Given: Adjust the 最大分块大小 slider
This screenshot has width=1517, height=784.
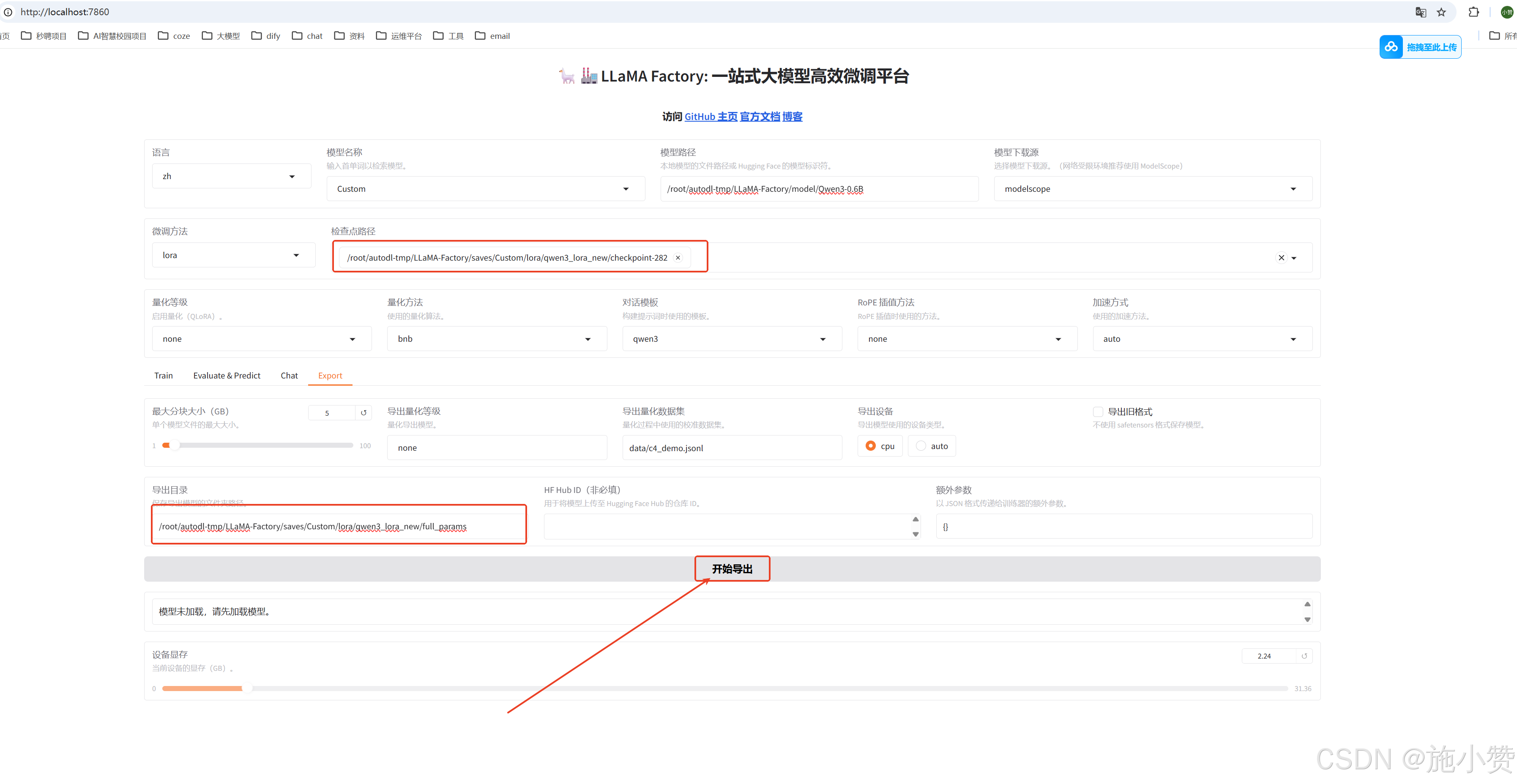Looking at the screenshot, I should point(257,446).
